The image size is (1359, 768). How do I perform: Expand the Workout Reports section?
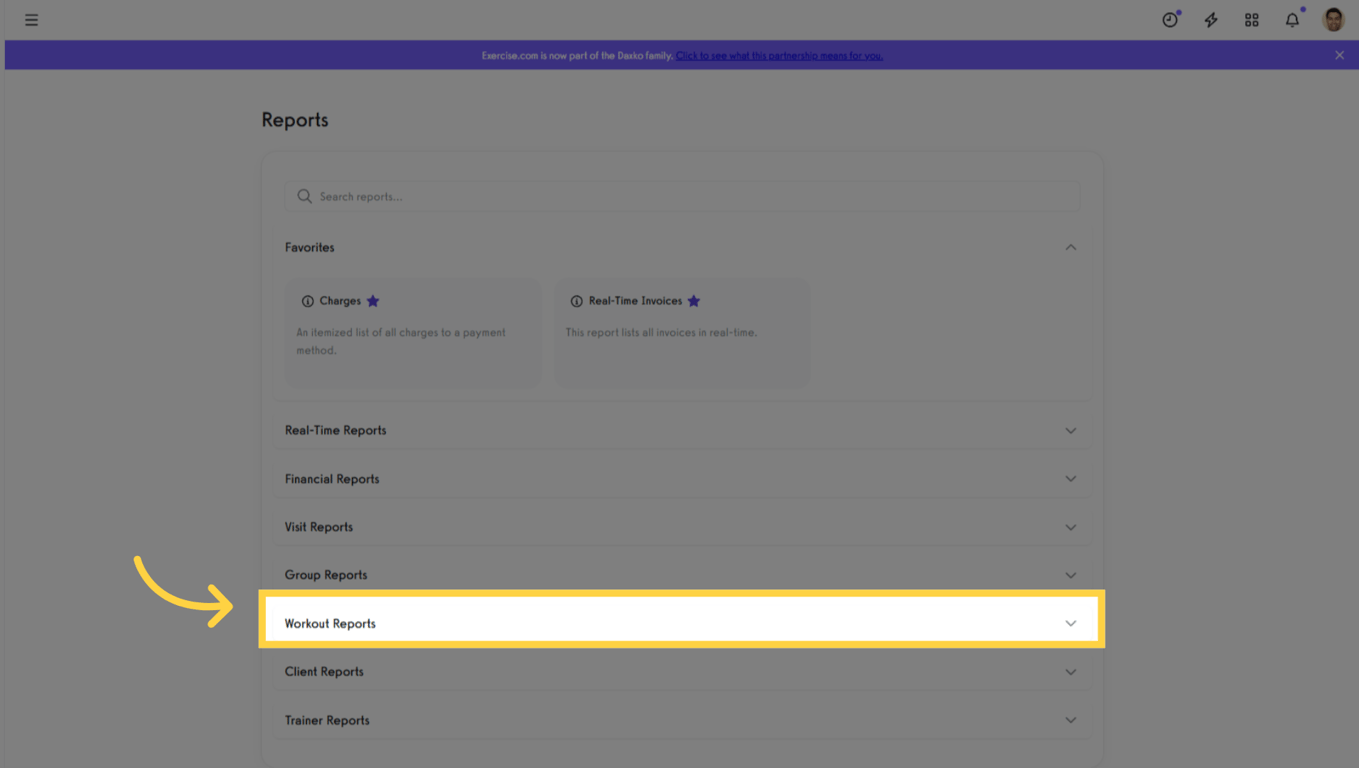pos(1070,622)
